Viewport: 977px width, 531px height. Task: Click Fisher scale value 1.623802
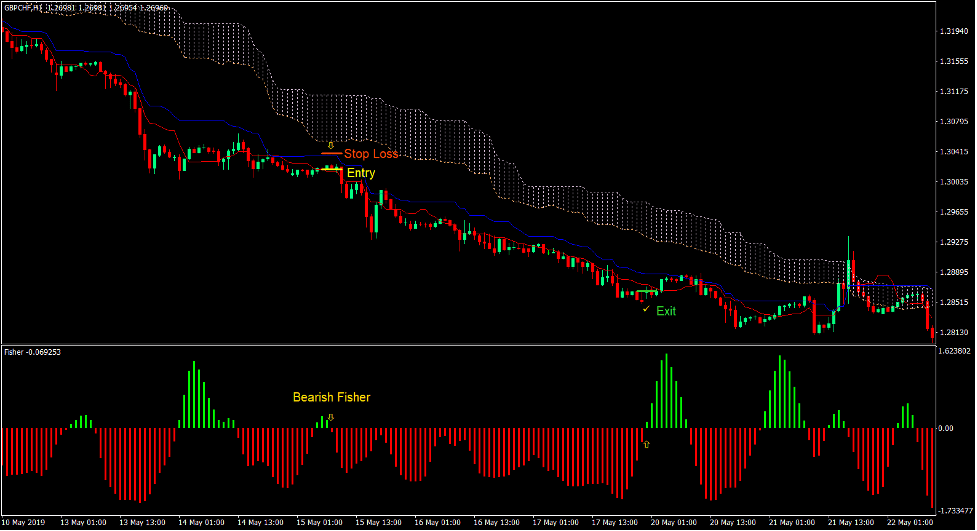coord(955,352)
